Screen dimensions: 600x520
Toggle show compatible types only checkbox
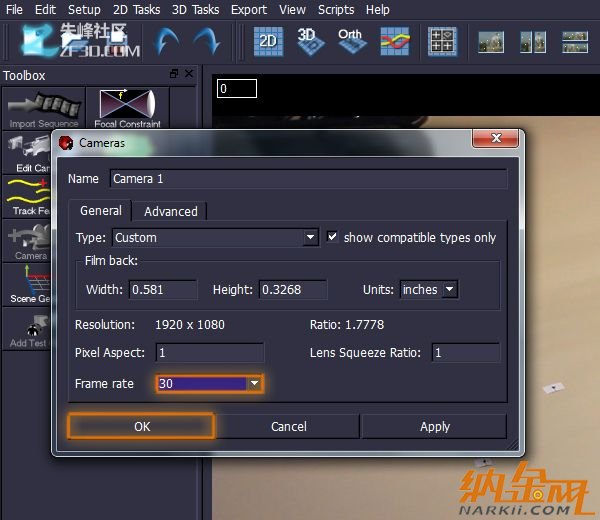(x=333, y=237)
